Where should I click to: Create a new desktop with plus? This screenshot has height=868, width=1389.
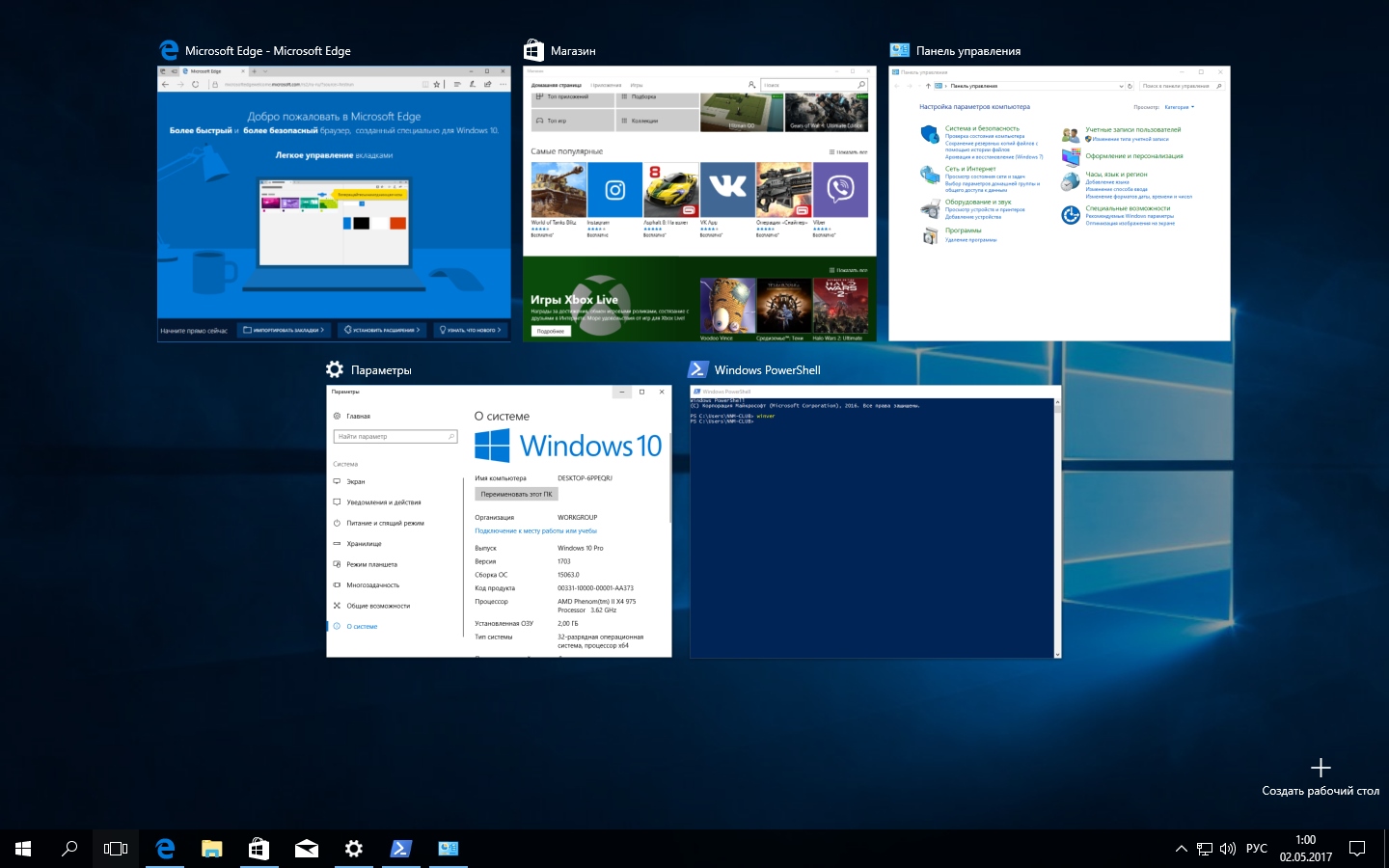pyautogui.click(x=1321, y=768)
